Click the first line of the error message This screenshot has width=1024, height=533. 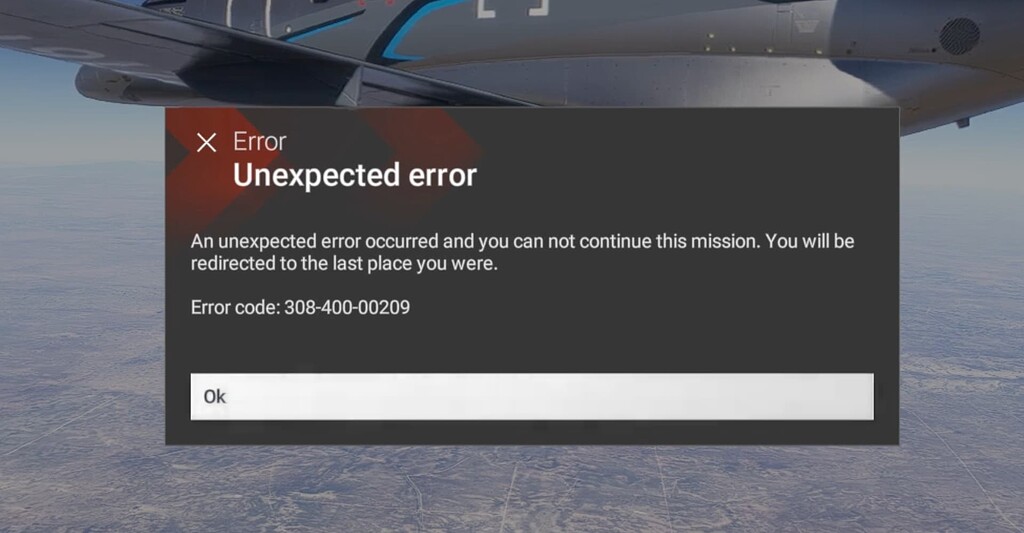522,241
